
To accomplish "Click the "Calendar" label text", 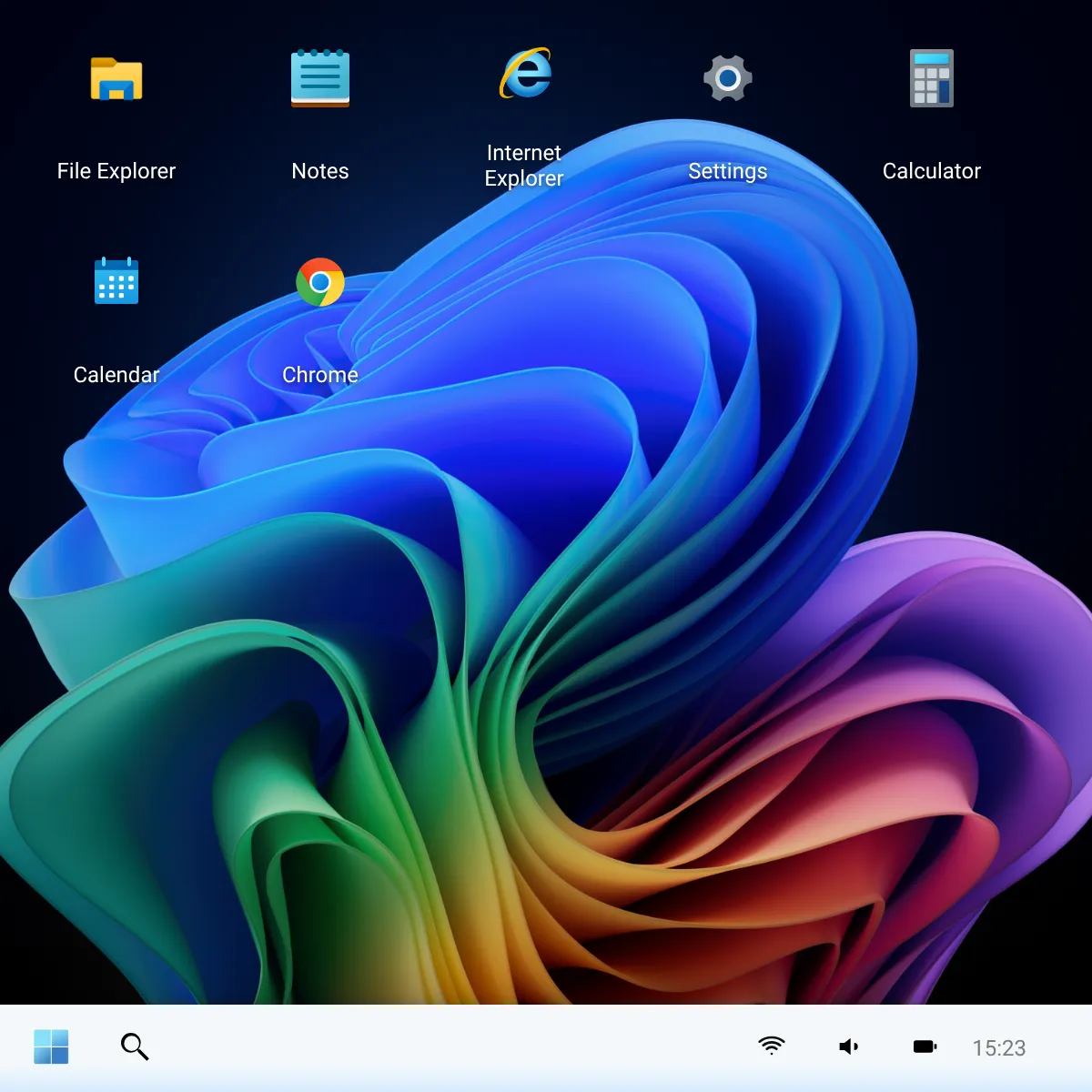I will click(x=116, y=375).
